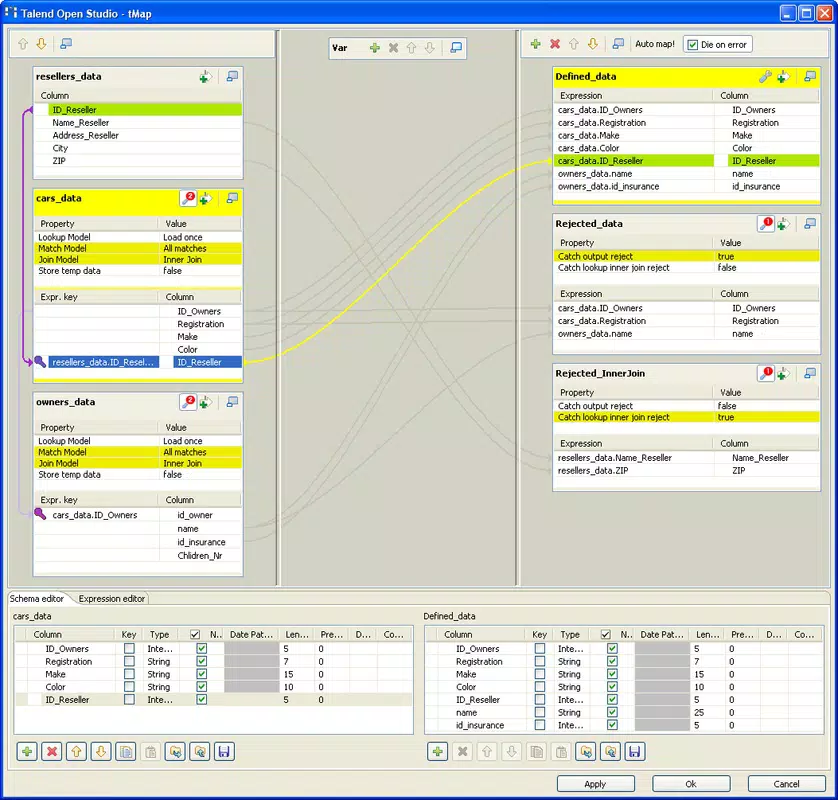This screenshot has height=800, width=838.
Task: Save cars_data schema with floppy icon
Action: (224, 752)
